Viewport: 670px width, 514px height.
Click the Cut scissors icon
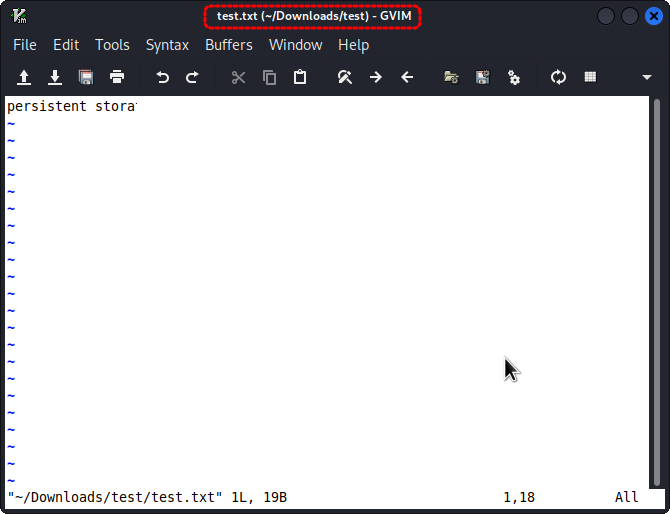(x=238, y=77)
